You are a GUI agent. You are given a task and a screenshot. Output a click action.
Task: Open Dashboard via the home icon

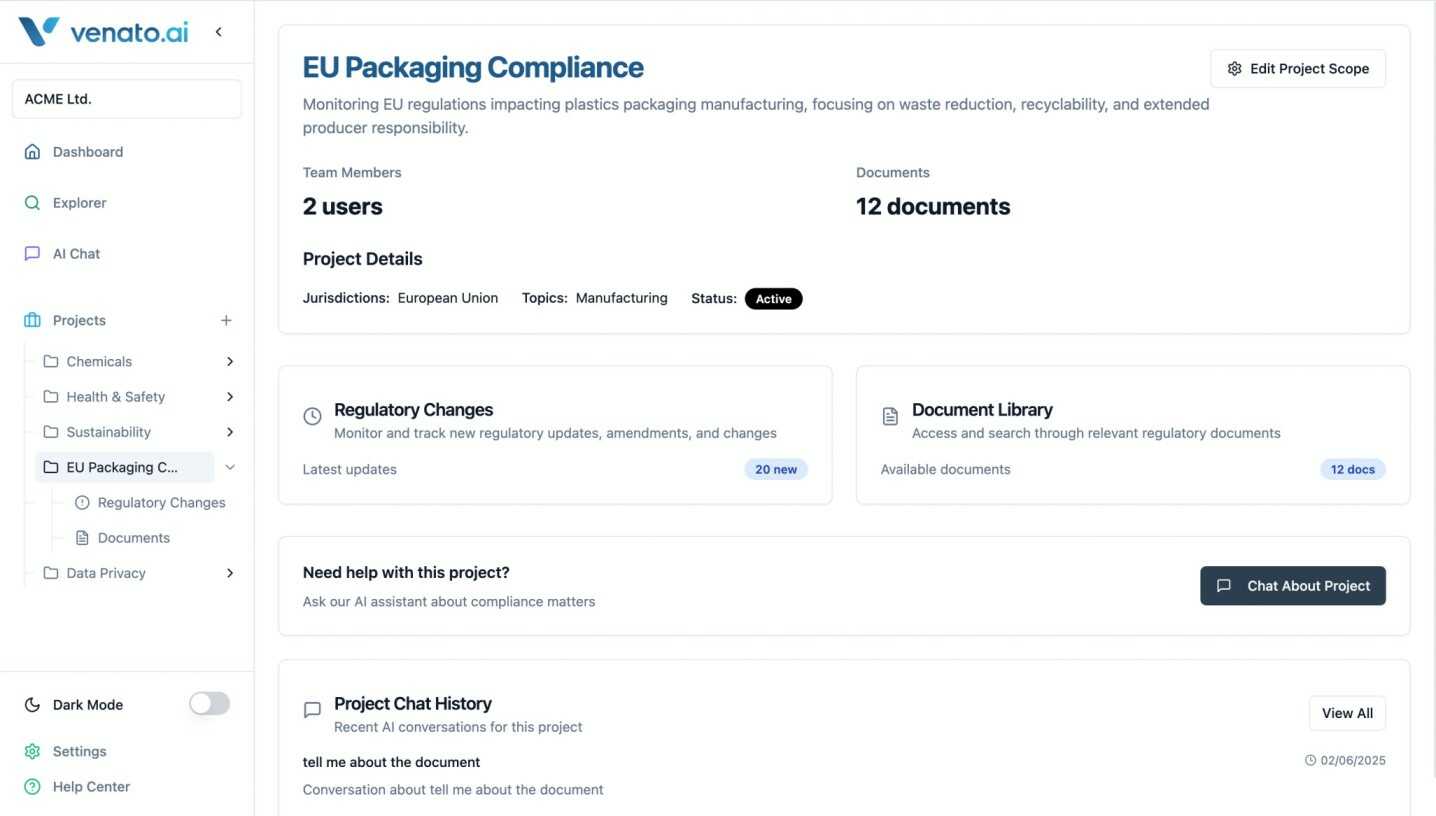32,152
